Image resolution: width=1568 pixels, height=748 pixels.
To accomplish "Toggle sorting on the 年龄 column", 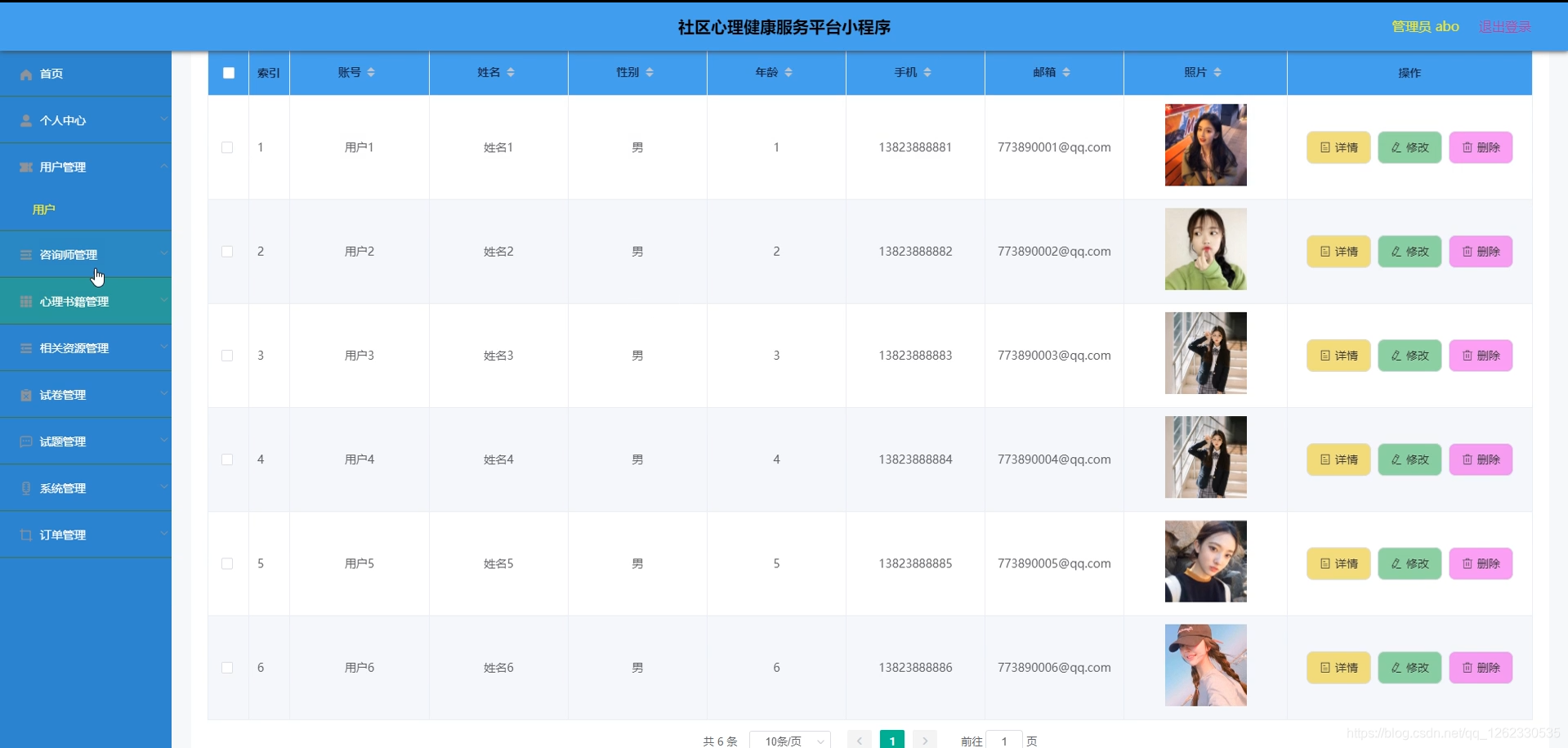I will pos(787,72).
